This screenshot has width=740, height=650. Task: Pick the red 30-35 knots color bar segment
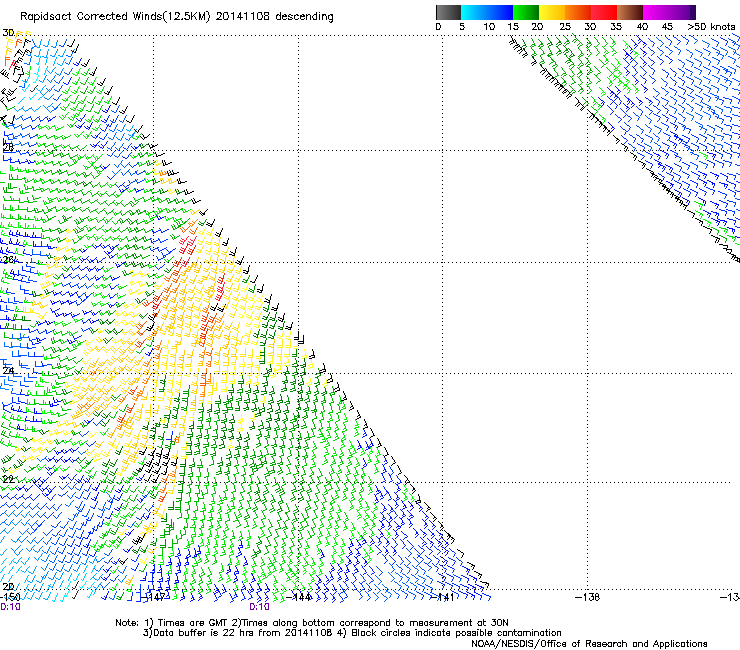coord(604,12)
